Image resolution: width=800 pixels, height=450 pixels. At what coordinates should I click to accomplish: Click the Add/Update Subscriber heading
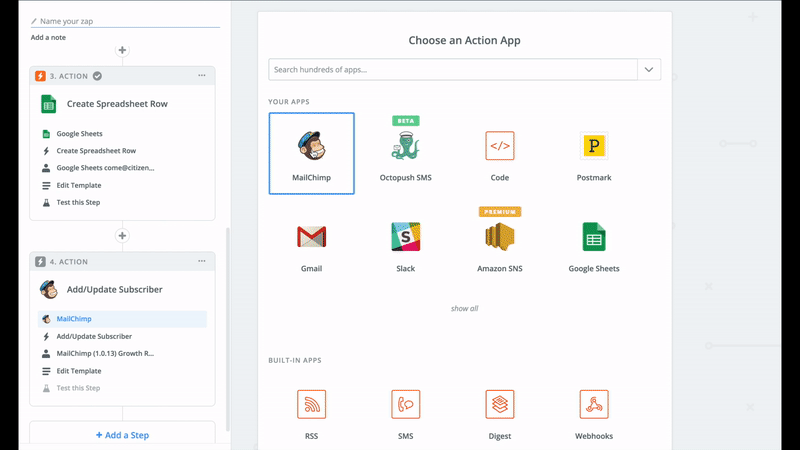click(114, 290)
